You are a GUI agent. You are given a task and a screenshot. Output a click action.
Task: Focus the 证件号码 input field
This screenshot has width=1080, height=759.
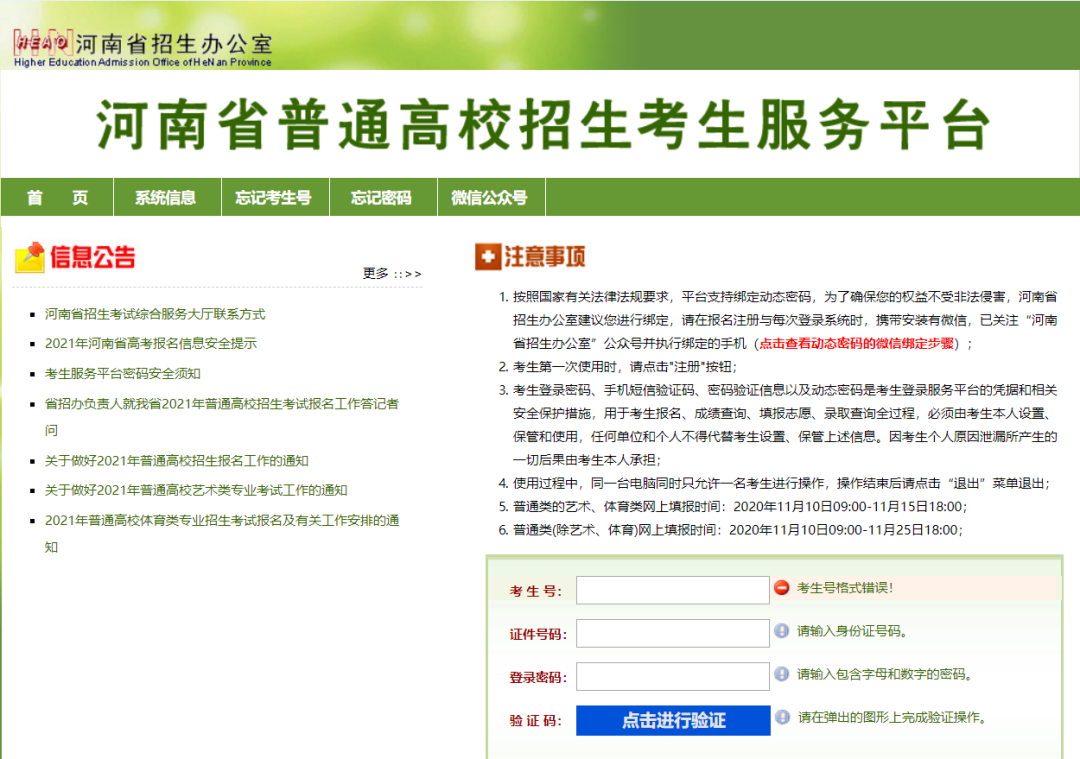pos(672,633)
